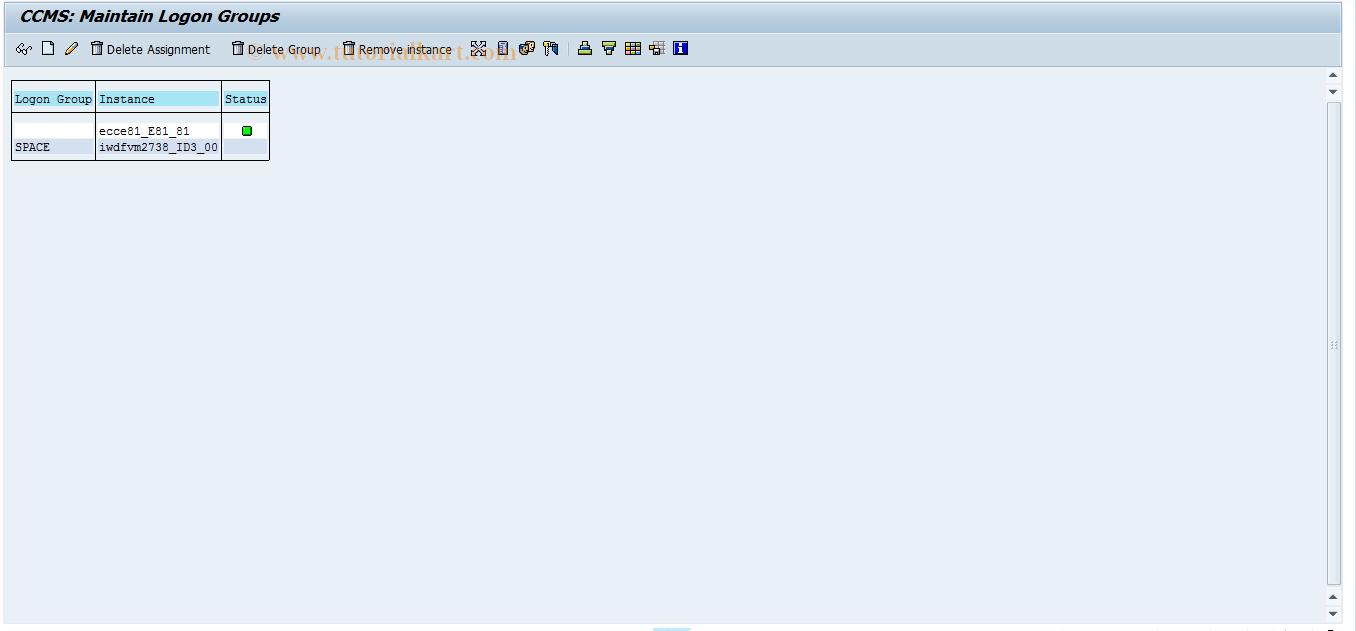Click the scroll up arrow near bottom of the scrollbar
The image size is (1356, 631).
1333,597
